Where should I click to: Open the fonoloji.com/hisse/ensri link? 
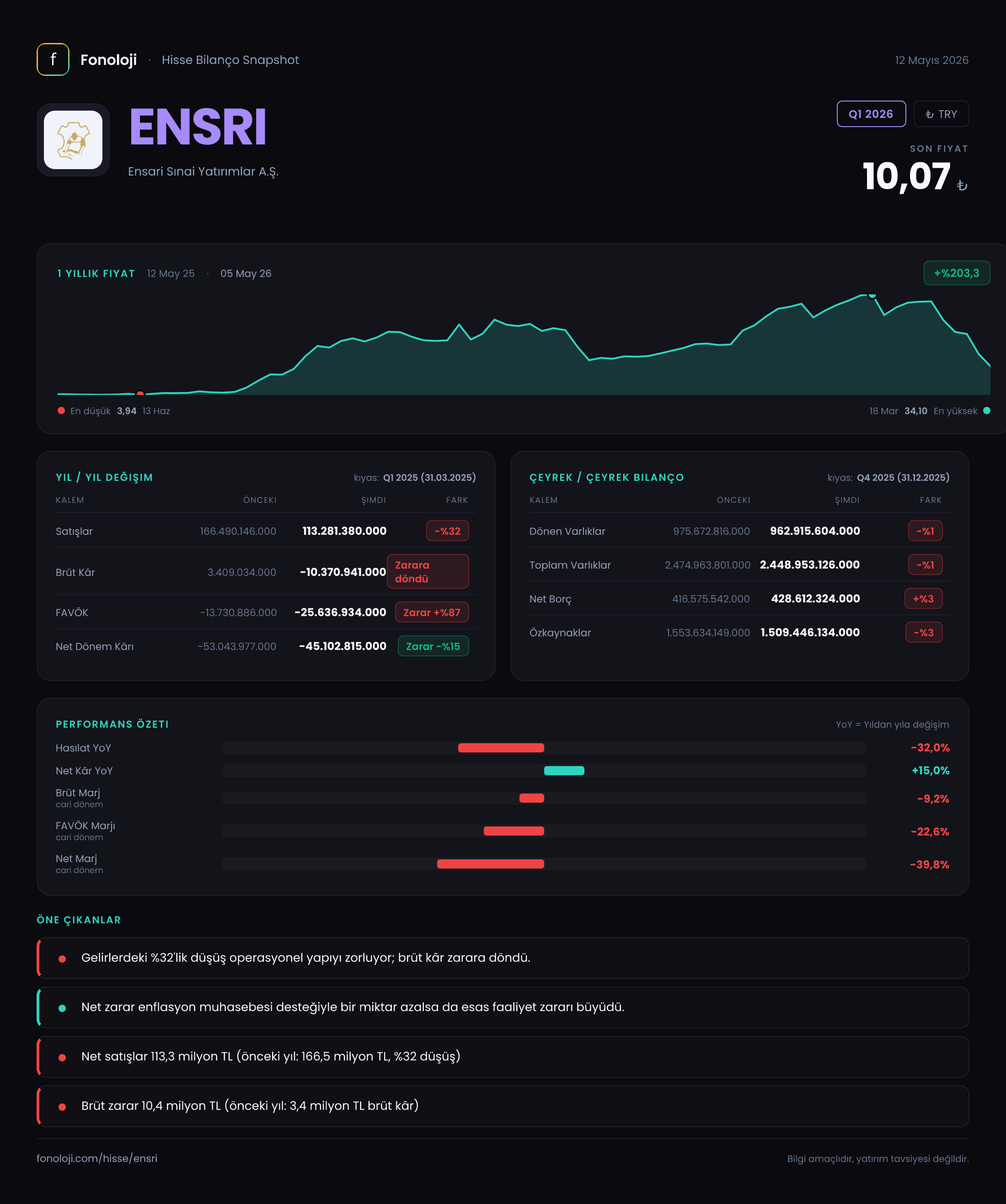[97, 1158]
